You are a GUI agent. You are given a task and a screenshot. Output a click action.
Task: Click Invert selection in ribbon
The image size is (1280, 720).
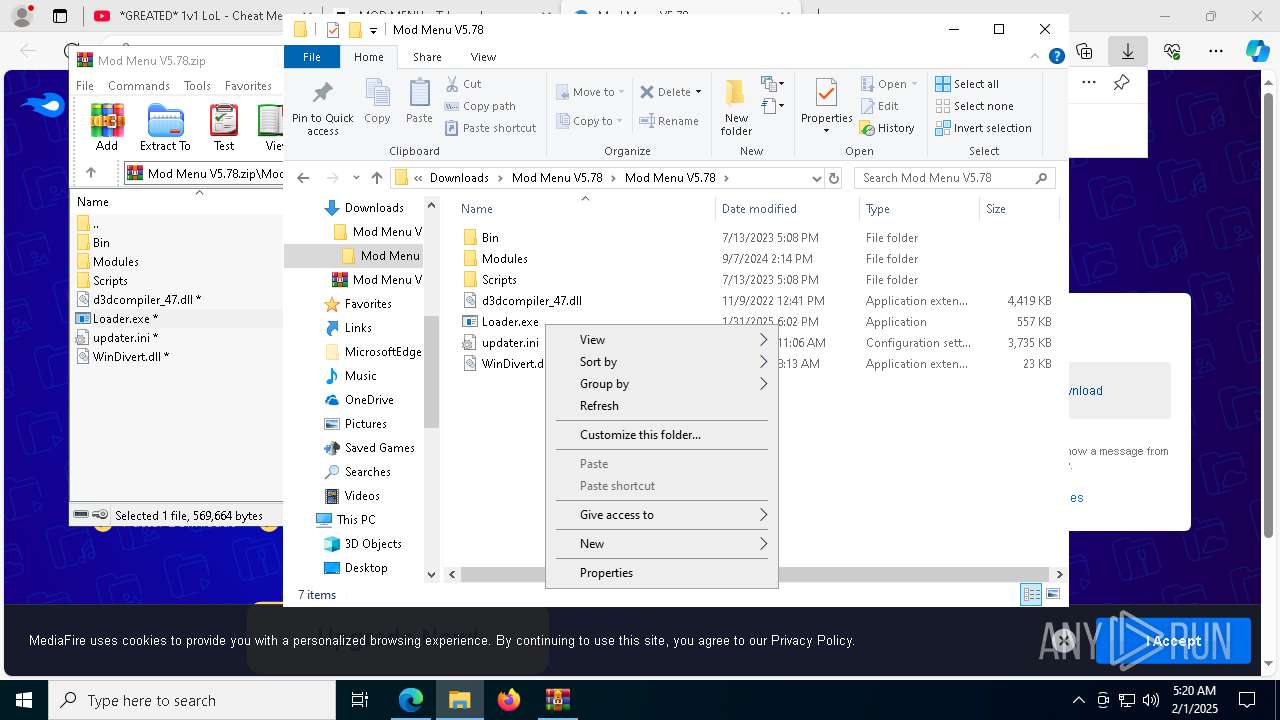point(983,128)
